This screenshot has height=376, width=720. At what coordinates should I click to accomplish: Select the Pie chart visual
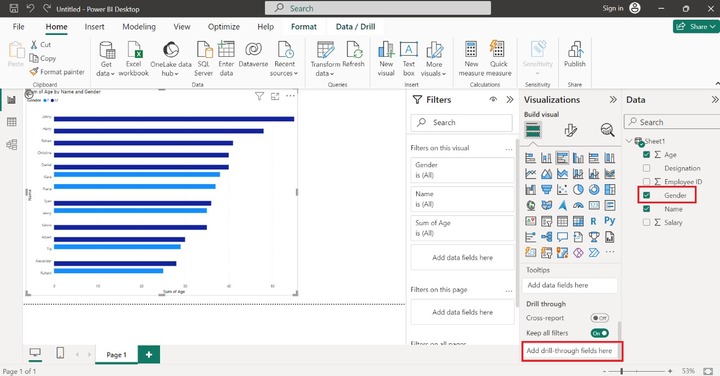tap(578, 190)
